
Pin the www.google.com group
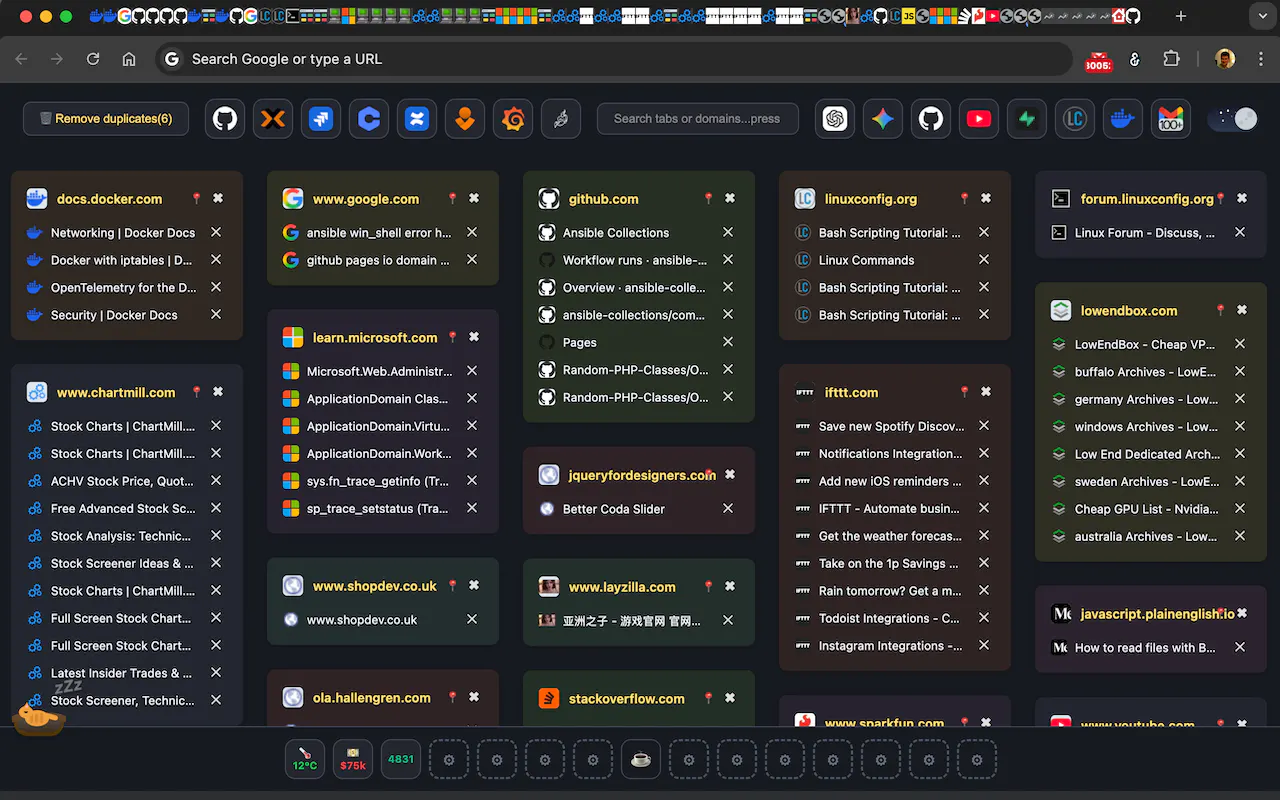point(452,199)
